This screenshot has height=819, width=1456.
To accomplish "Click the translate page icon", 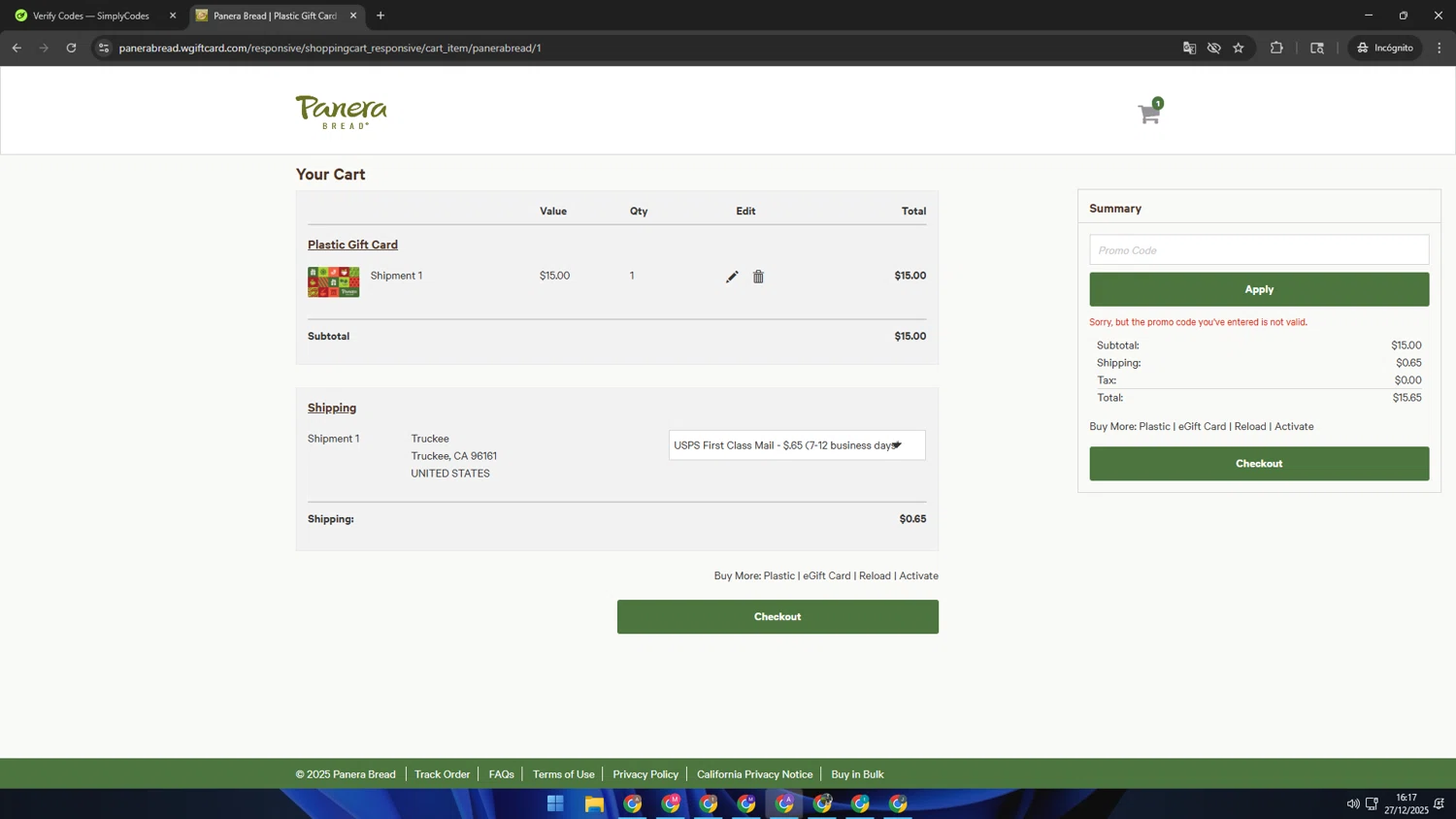I will pos(1189,48).
